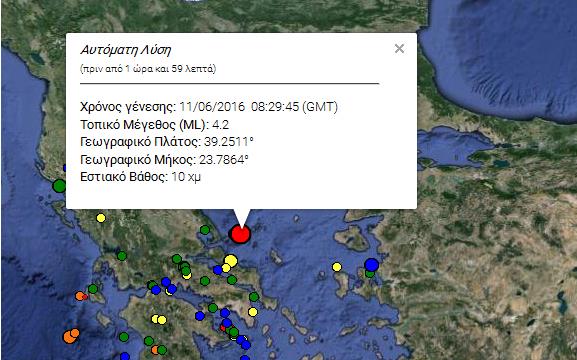This screenshot has width=577, height=360.
Task: Close the Αυτόματη Λύση info popup
Action: pos(399,49)
